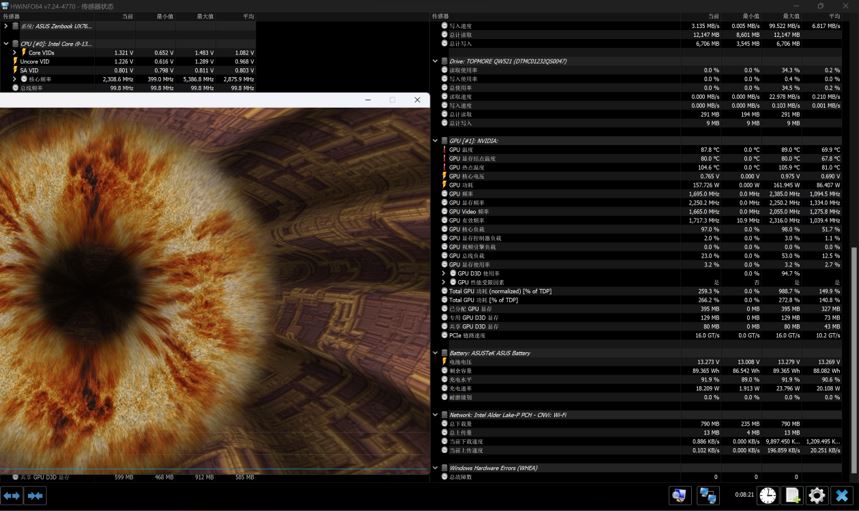Image resolution: width=859 pixels, height=511 pixels.
Task: Click the chip icon next to Drive: TOPMORE QW521
Action: (x=444, y=61)
